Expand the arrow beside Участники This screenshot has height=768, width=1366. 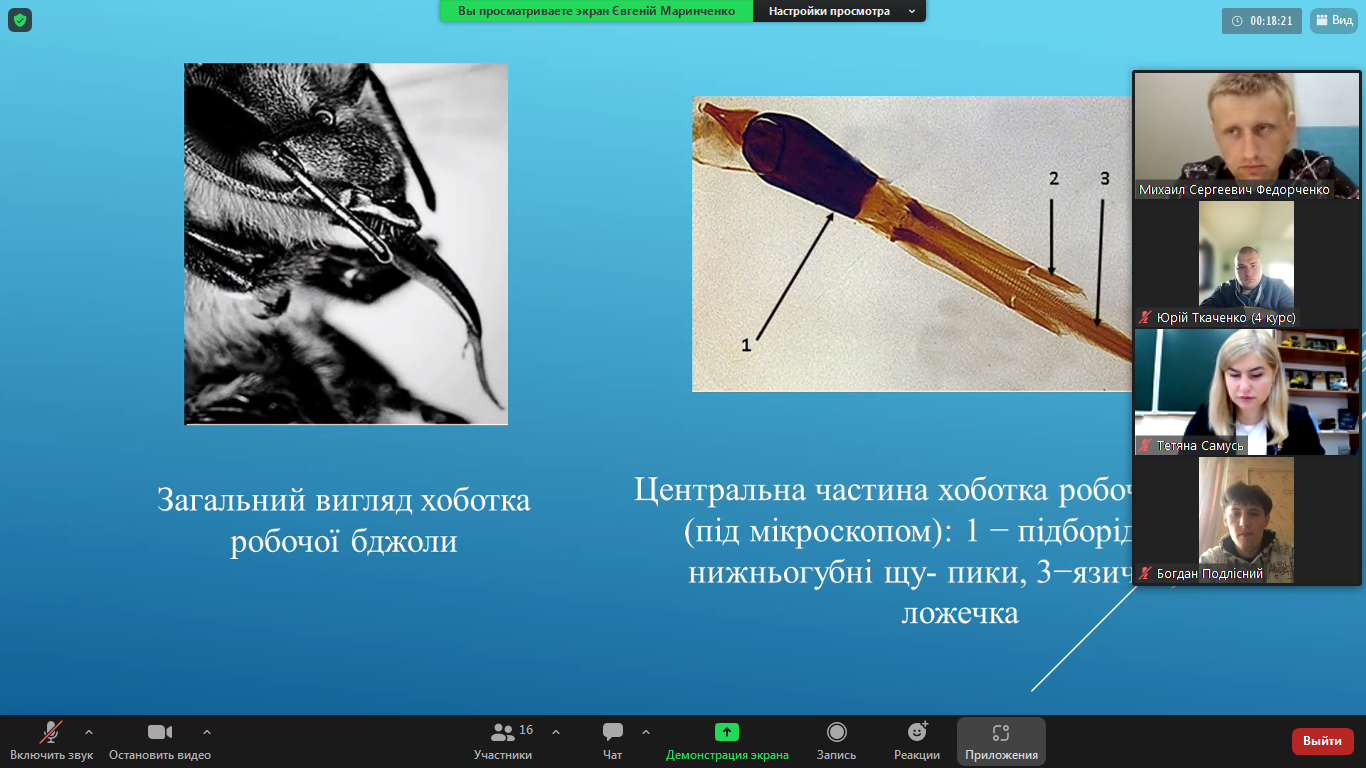[556, 732]
